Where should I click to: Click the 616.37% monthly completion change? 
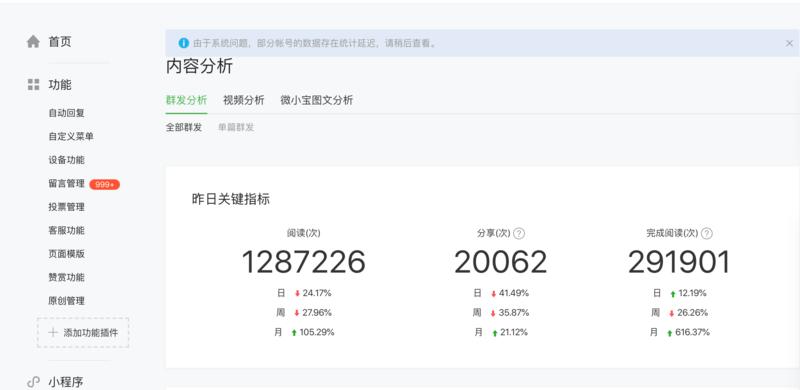point(692,332)
